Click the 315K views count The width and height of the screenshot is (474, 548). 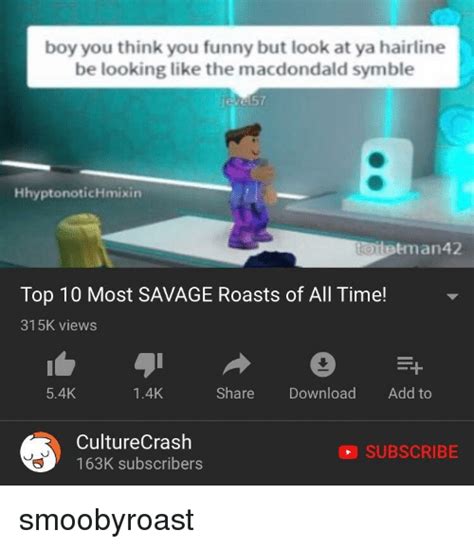click(58, 325)
